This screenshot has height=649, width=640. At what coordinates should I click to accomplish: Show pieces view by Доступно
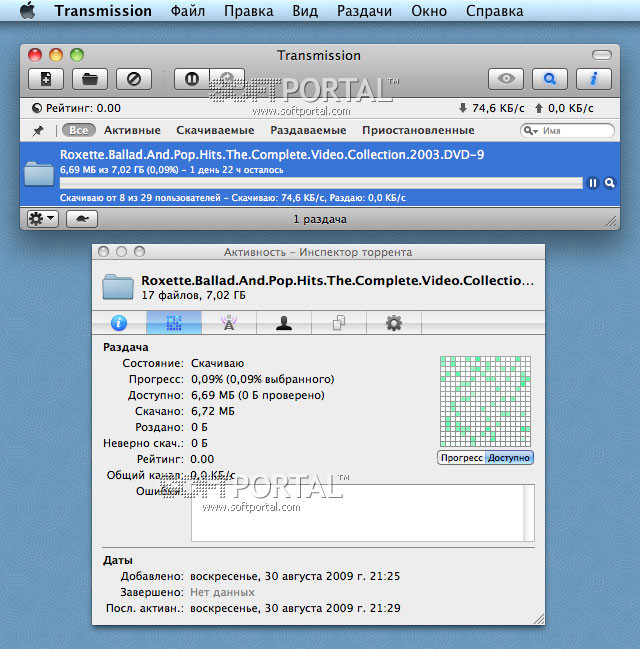(x=509, y=458)
